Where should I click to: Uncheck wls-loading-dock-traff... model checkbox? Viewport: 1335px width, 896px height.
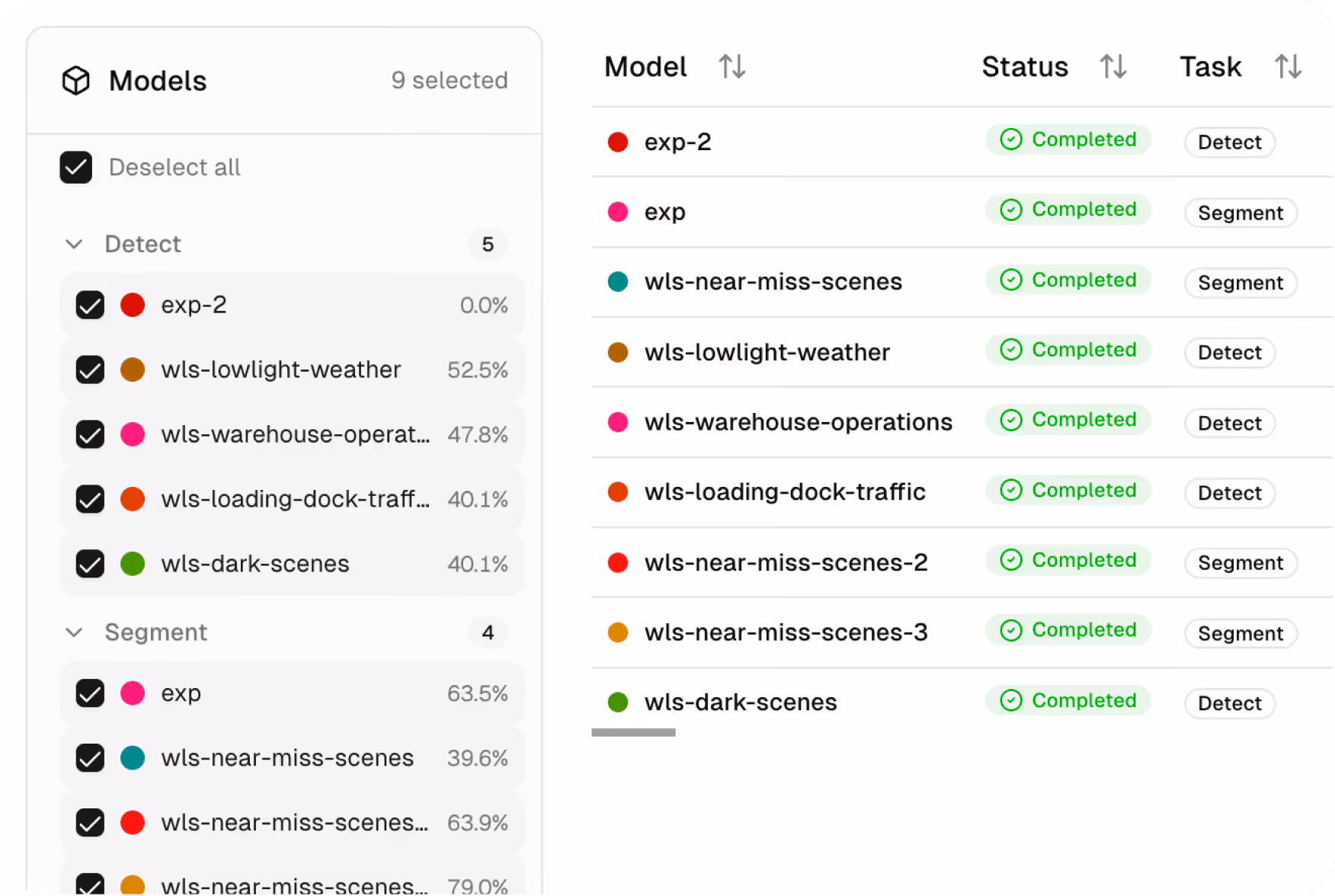click(90, 499)
